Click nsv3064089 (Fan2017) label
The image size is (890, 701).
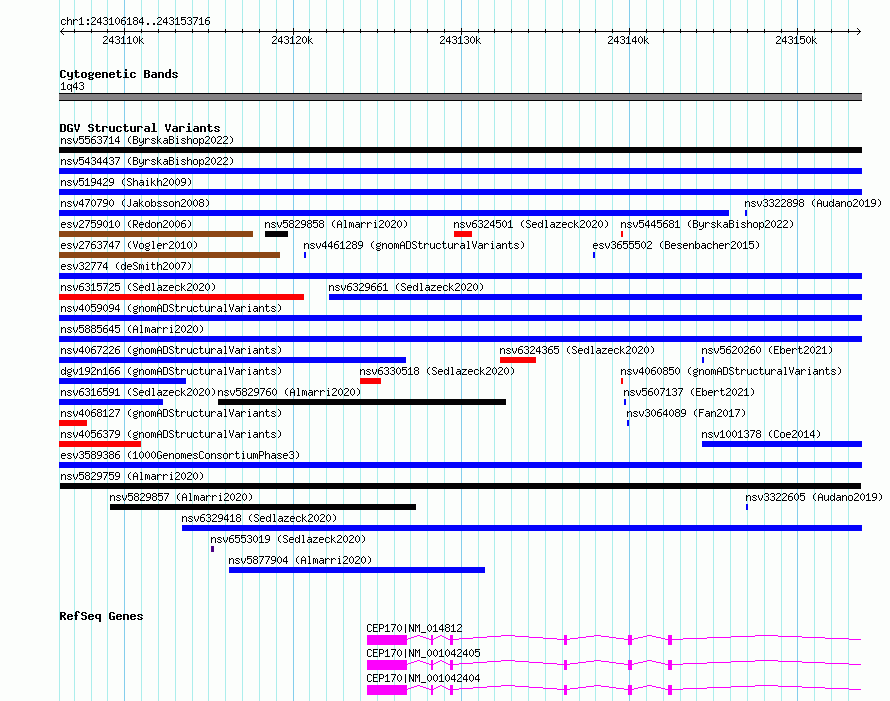686,413
